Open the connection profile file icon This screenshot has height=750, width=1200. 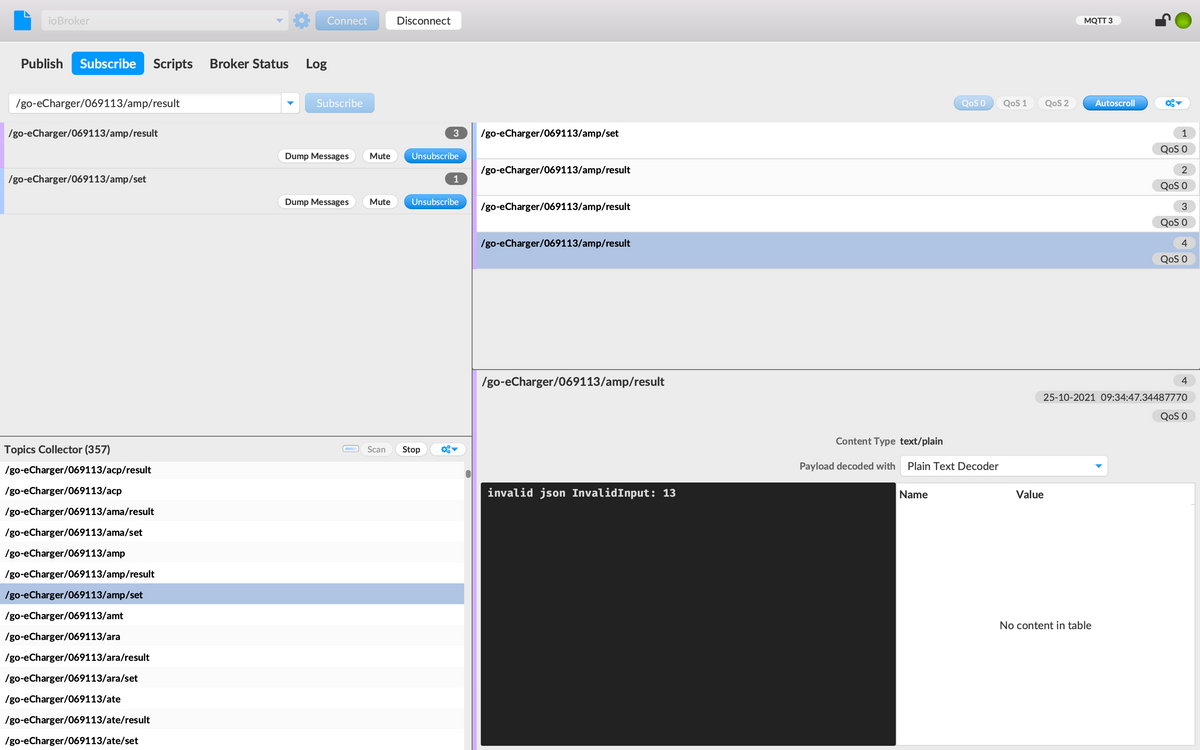pos(22,20)
